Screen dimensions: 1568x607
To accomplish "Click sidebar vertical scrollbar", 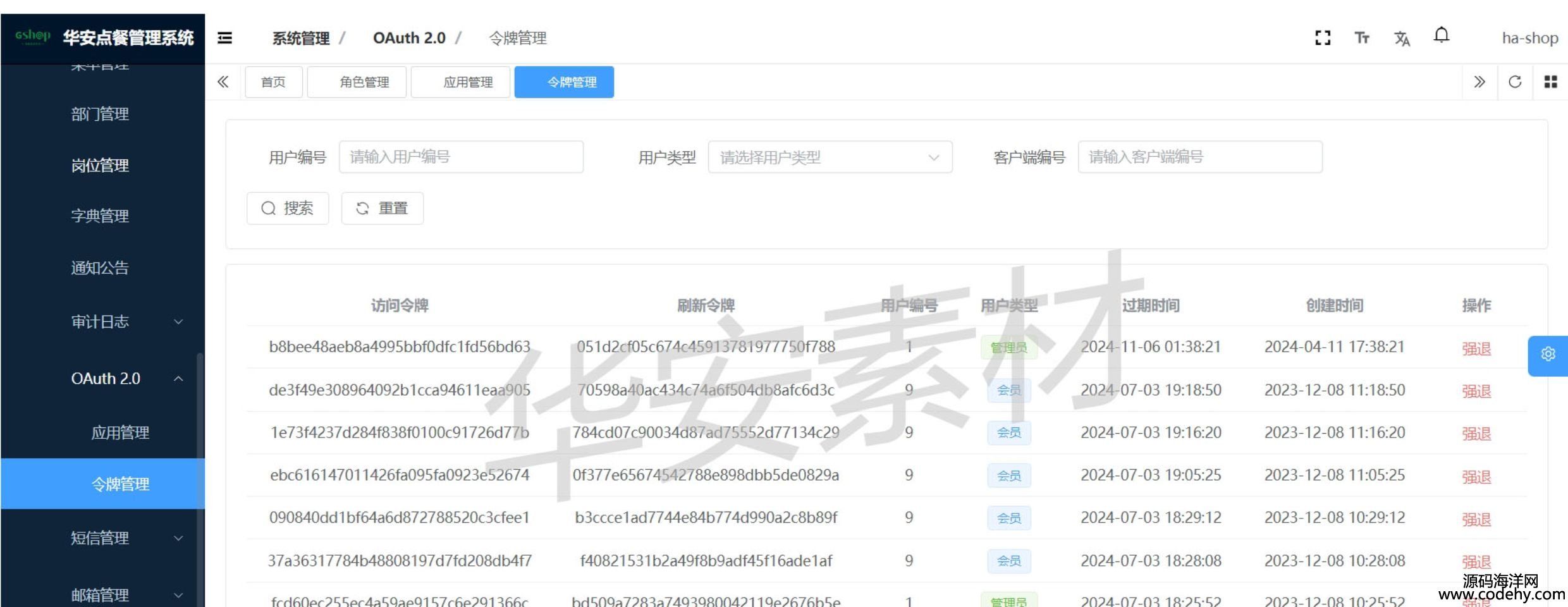I will 200,481.
